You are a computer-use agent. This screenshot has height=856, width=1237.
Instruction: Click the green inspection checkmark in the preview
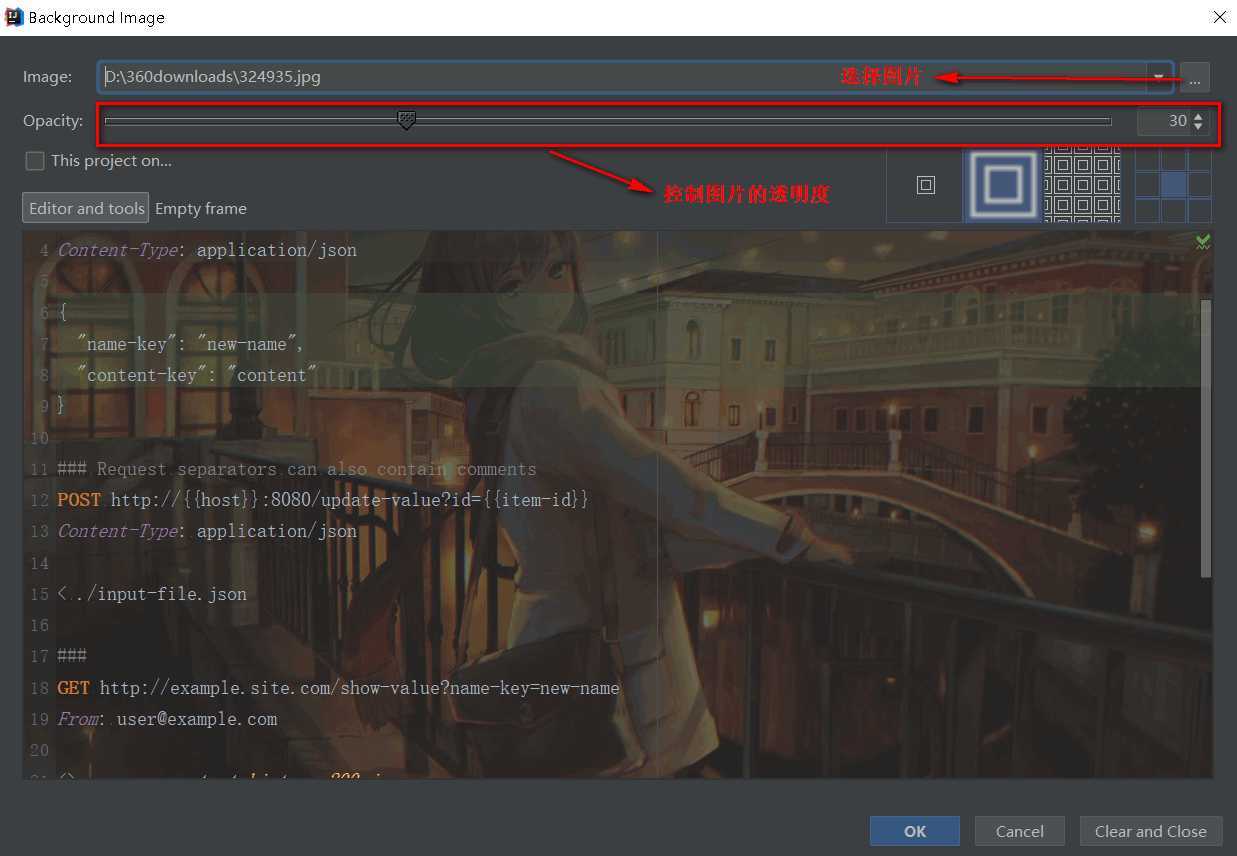(1203, 241)
